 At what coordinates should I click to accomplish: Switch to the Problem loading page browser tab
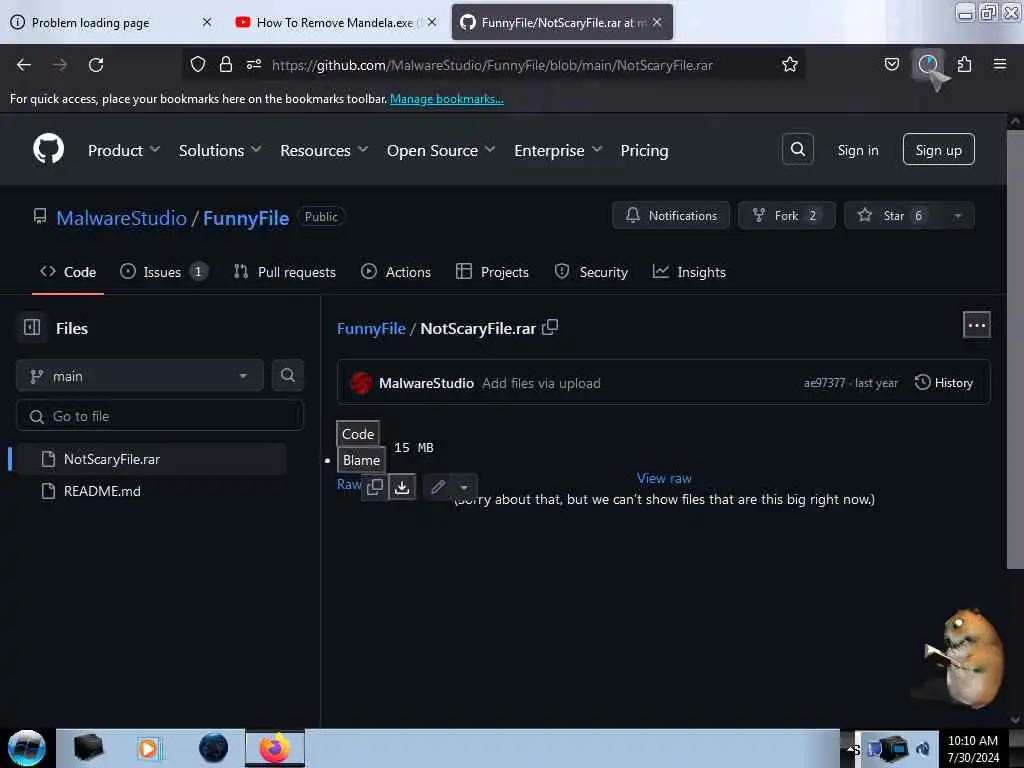pyautogui.click(x=112, y=22)
